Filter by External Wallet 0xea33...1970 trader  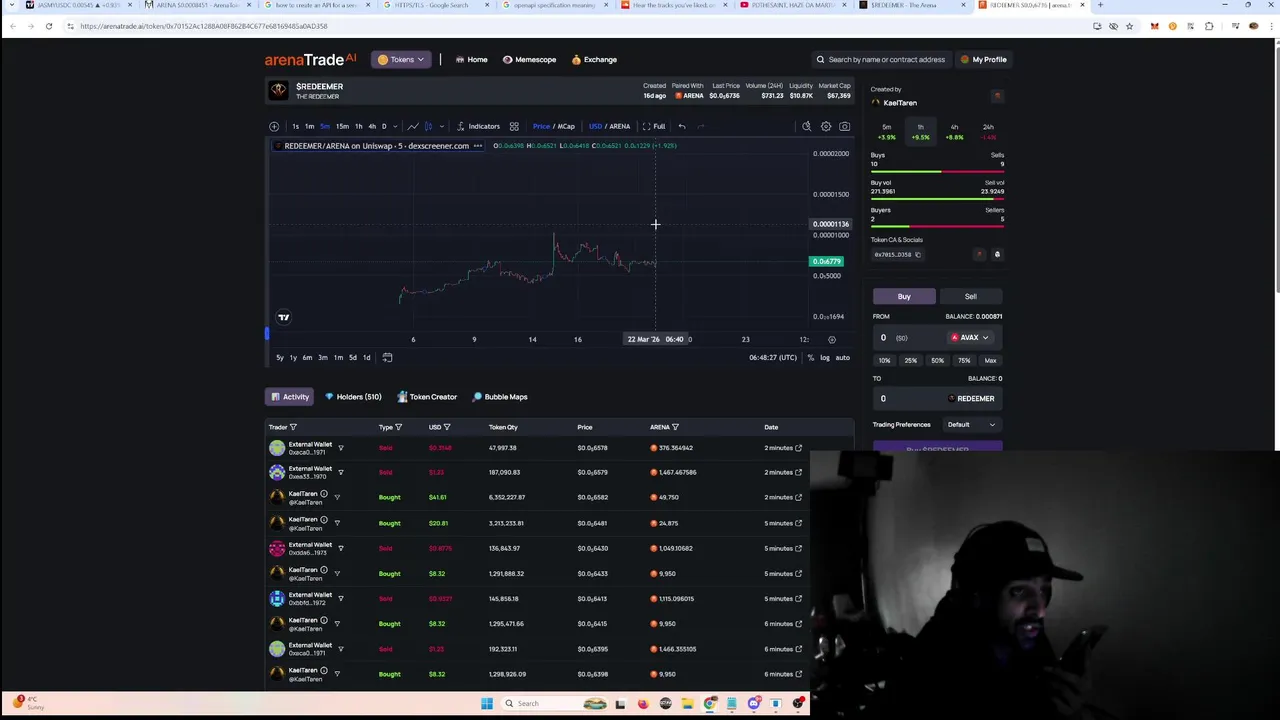click(x=340, y=472)
